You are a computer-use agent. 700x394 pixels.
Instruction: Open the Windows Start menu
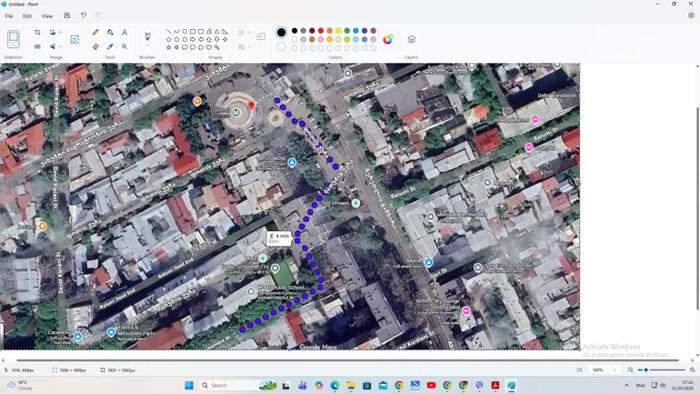tap(189, 385)
